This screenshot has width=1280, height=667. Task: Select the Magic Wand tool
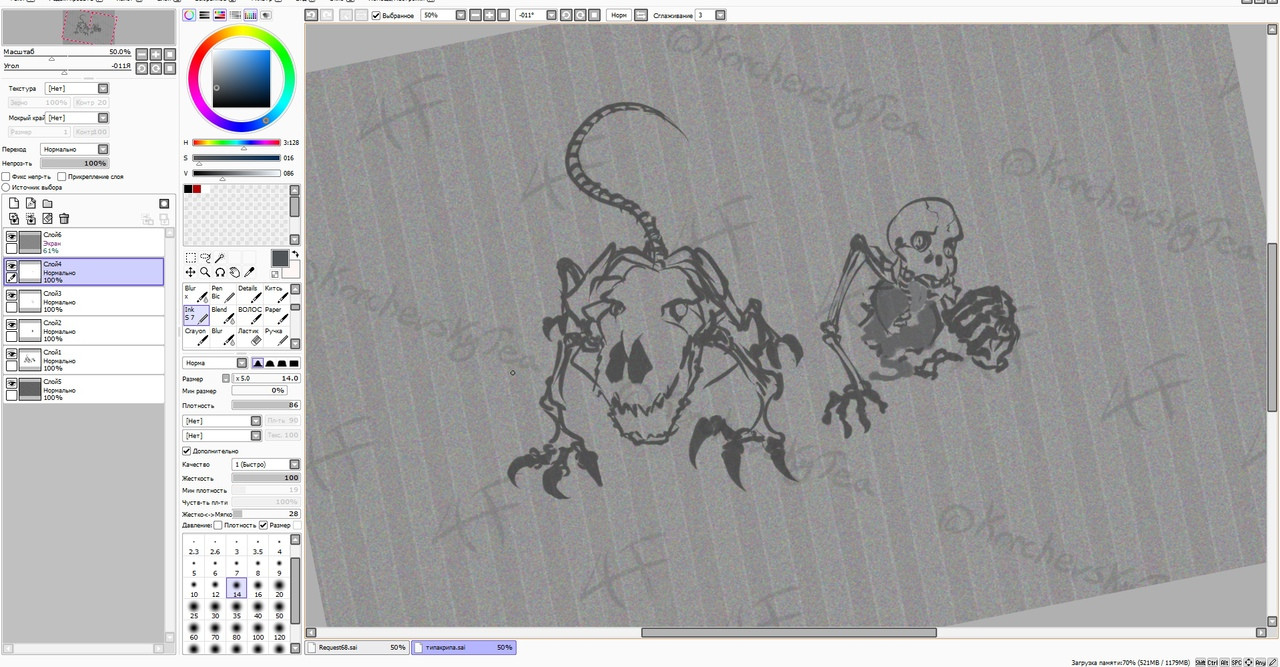pos(219,258)
